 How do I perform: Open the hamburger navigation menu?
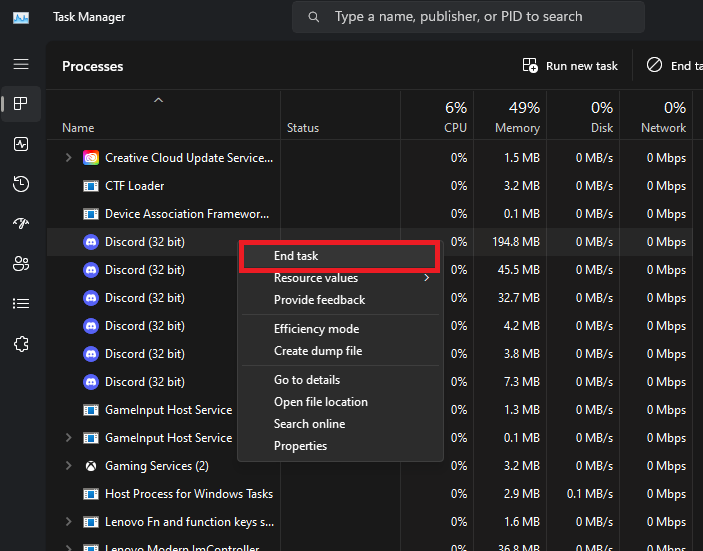[21, 64]
